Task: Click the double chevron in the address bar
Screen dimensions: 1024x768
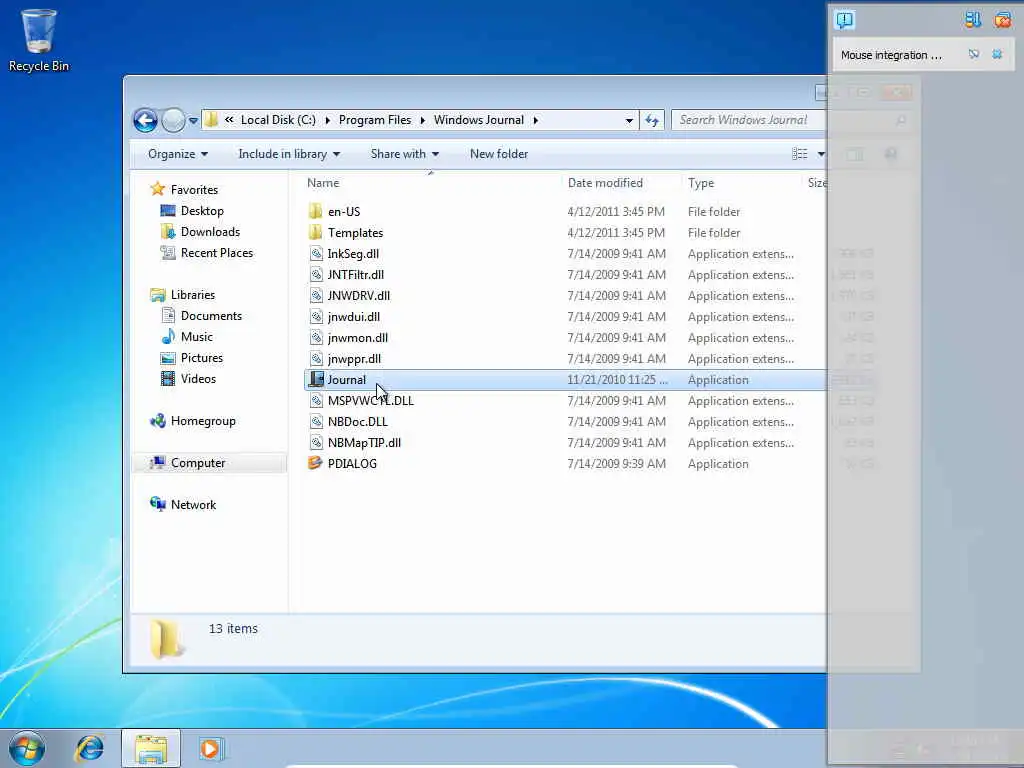Action: 229,120
